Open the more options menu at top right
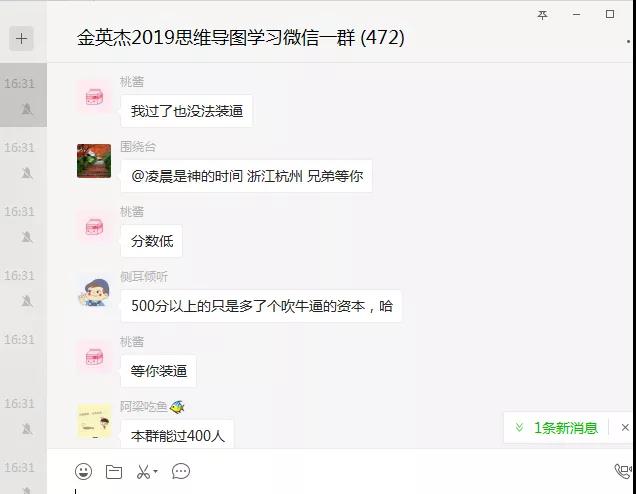Viewport: 636px width, 494px height. 628,41
